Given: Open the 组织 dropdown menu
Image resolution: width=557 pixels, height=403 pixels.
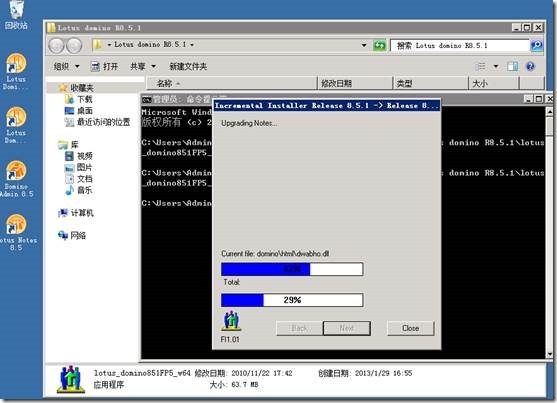Looking at the screenshot, I should 66,66.
